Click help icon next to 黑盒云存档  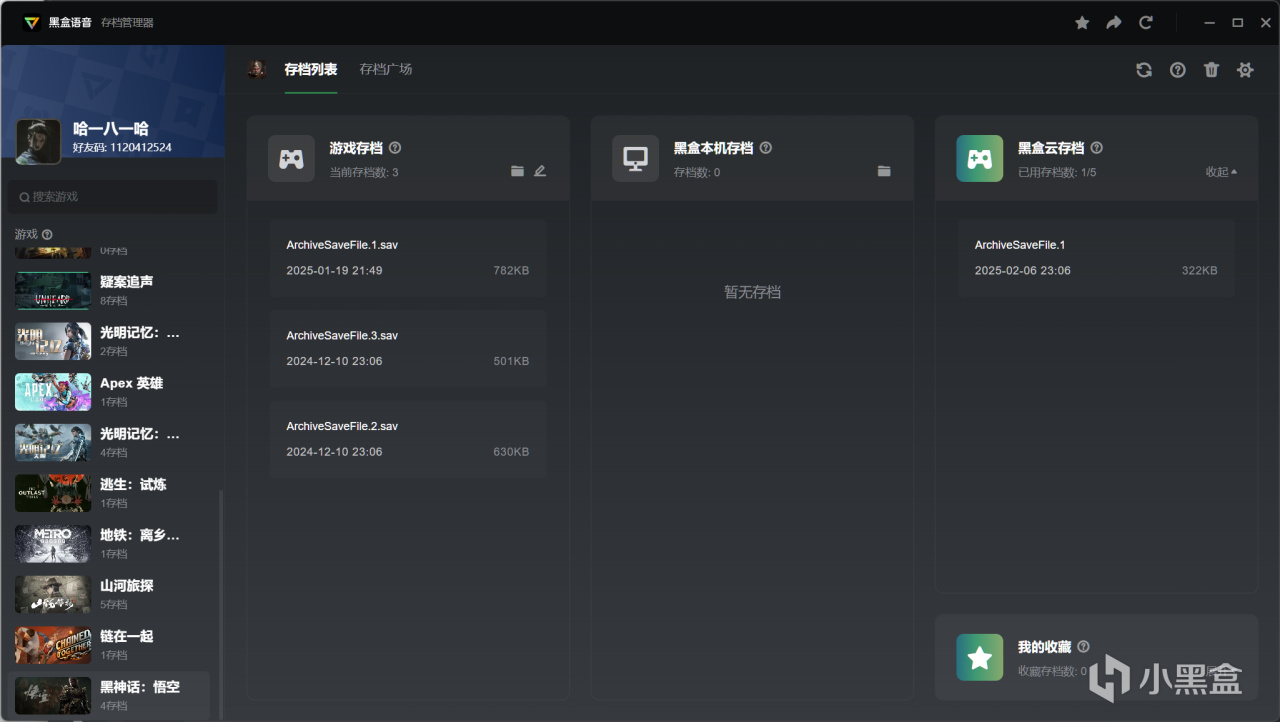coord(1097,148)
